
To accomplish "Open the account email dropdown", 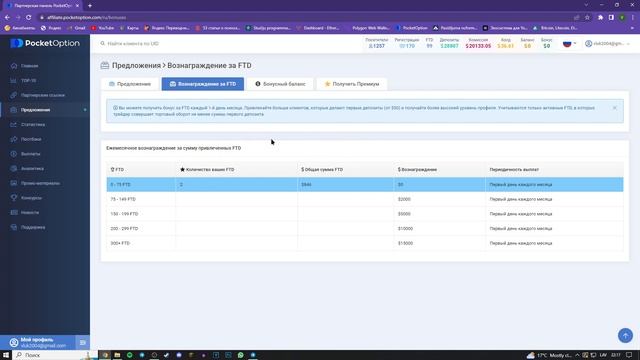I will click(x=607, y=43).
